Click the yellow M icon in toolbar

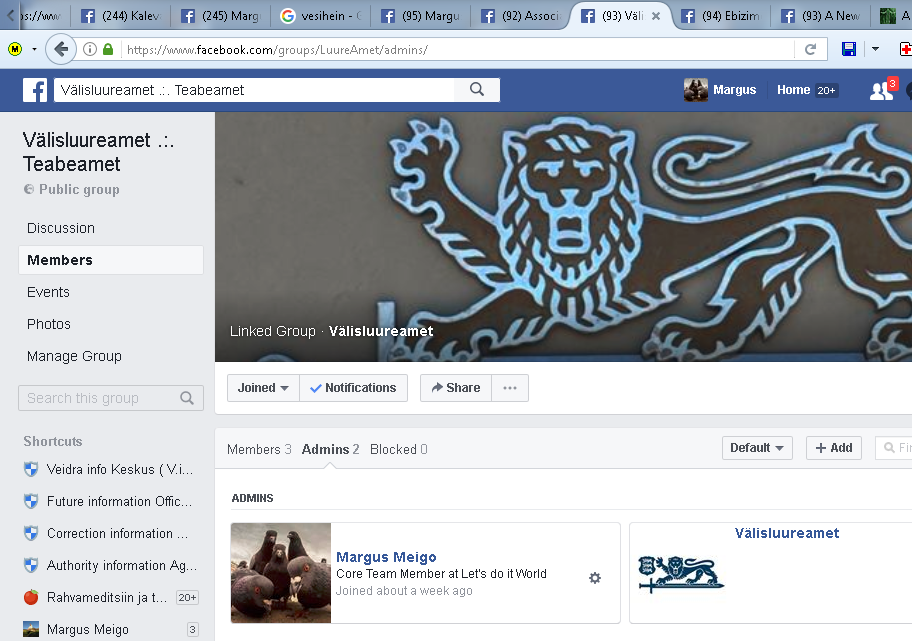point(15,49)
